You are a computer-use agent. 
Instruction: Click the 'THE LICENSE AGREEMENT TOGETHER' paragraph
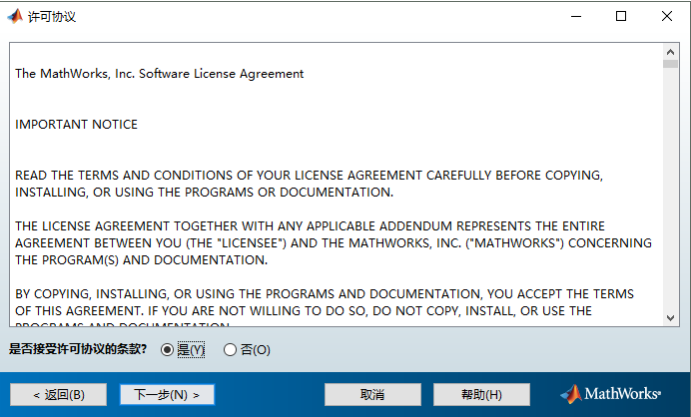(x=333, y=243)
